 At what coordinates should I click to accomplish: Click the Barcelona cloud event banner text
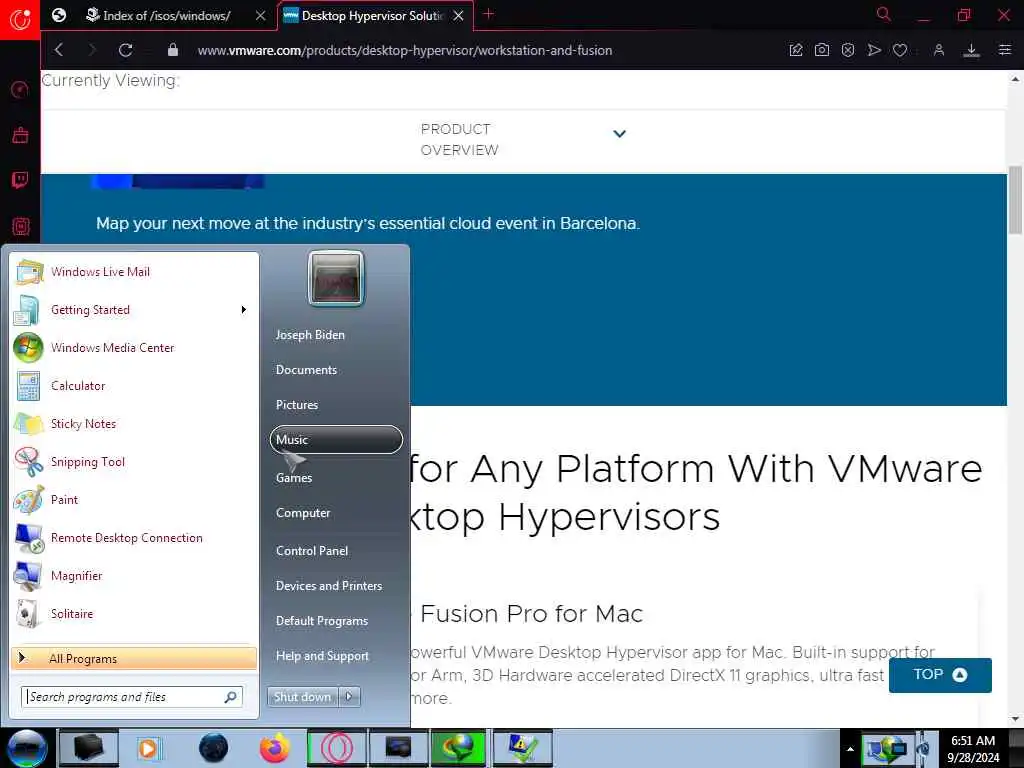coord(368,223)
